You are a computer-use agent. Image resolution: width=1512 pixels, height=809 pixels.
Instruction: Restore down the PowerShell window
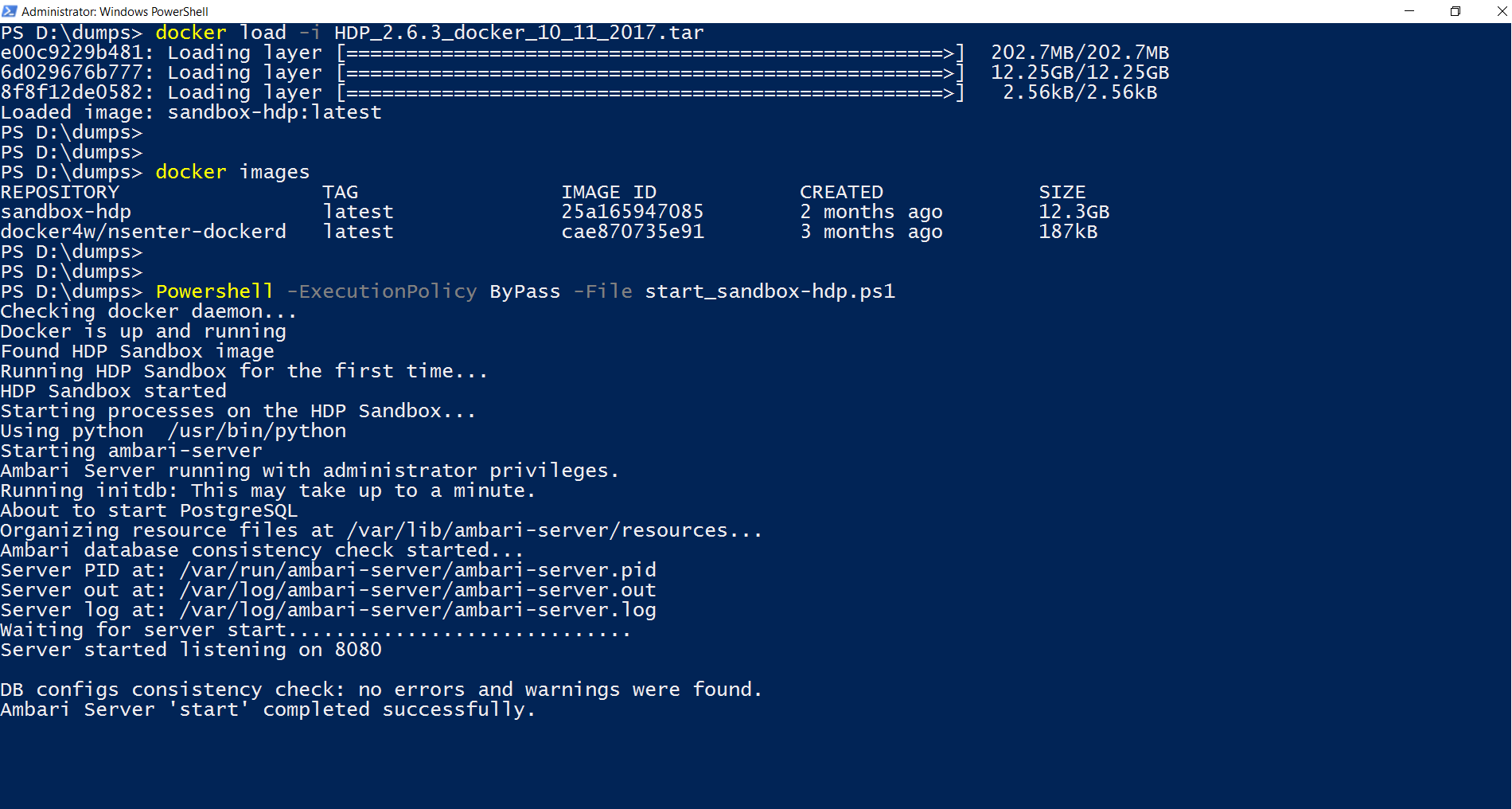click(1455, 11)
